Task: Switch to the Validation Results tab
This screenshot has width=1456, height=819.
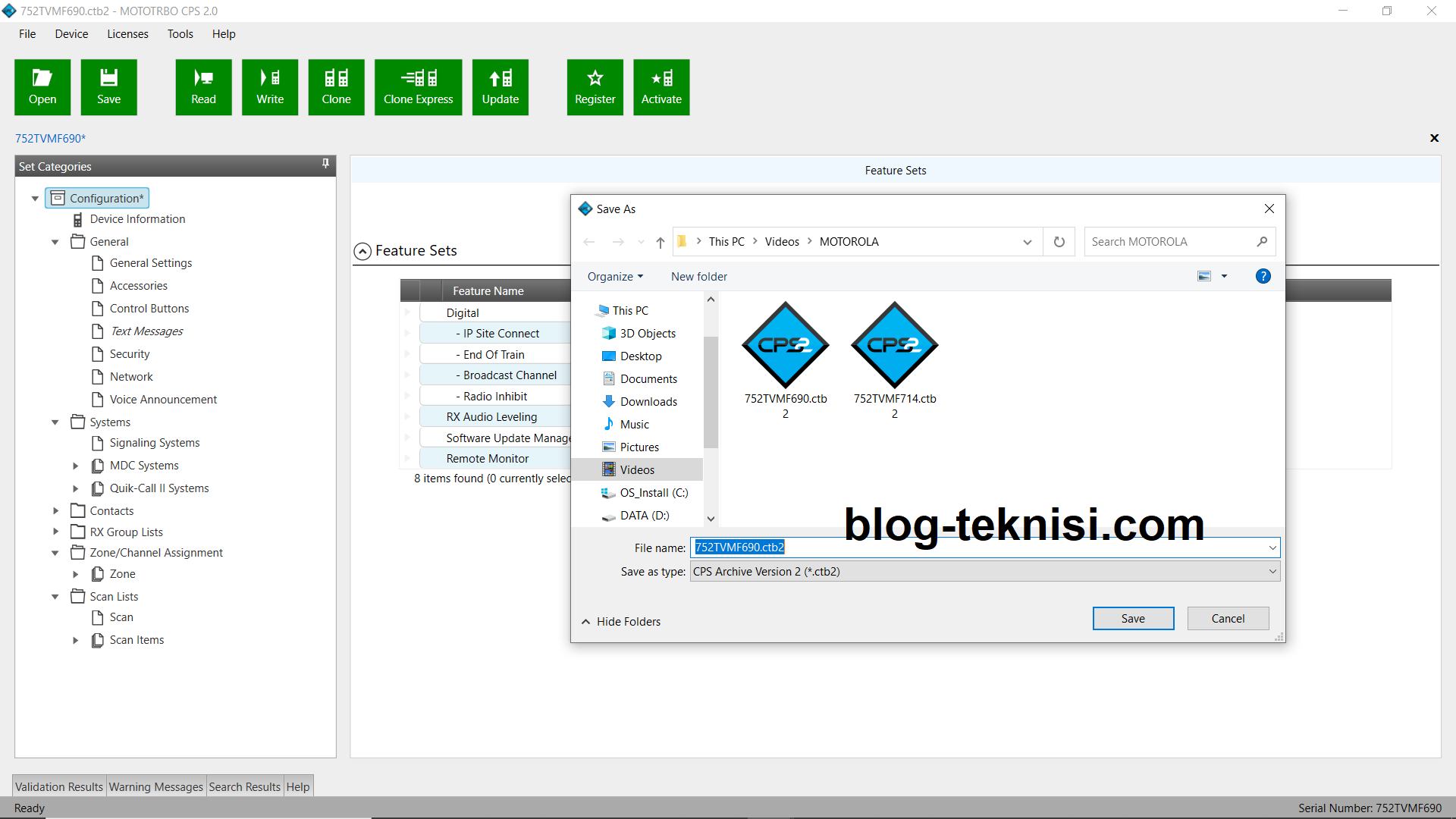Action: [x=59, y=787]
